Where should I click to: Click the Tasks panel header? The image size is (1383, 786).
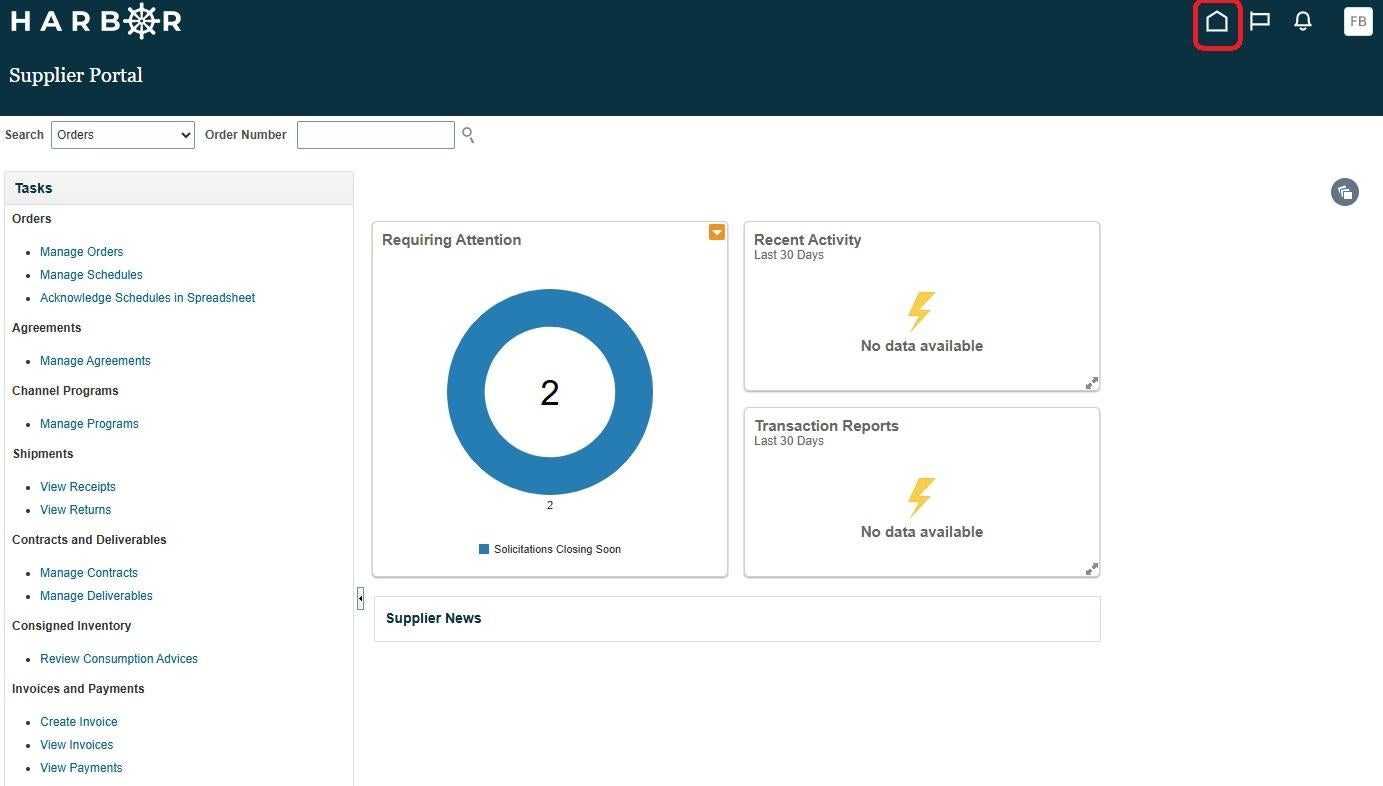pyautogui.click(x=179, y=188)
